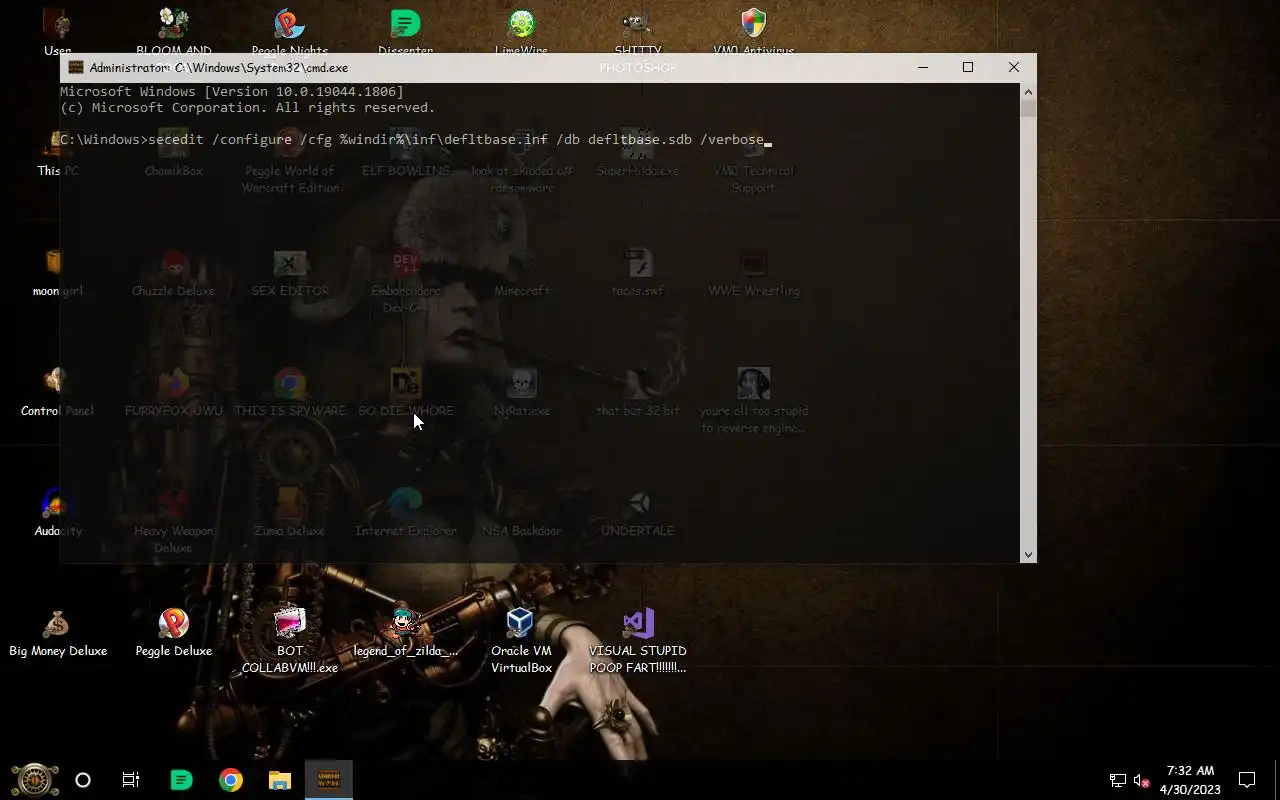Select the SHITTY GIMP-mascot desktop icon
Image resolution: width=1280 pixels, height=800 pixels.
pyautogui.click(x=638, y=30)
